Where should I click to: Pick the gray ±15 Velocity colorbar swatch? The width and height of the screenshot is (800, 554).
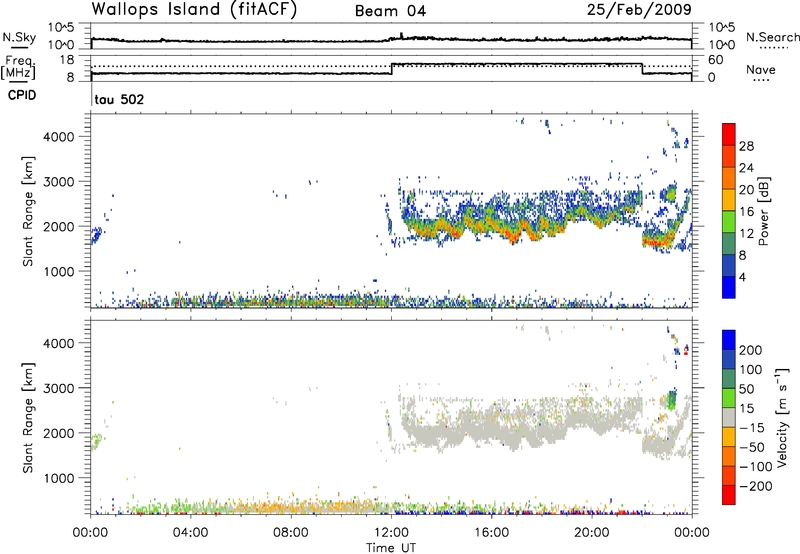(x=729, y=418)
